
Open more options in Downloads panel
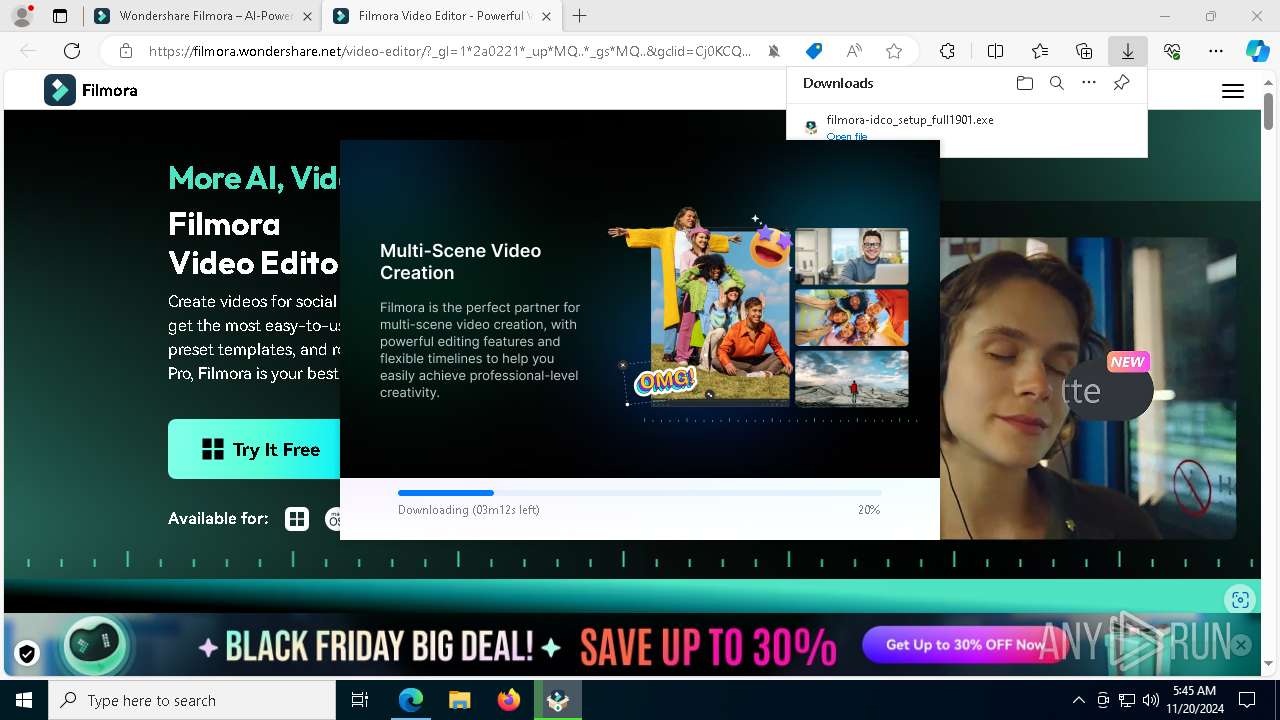click(x=1089, y=83)
